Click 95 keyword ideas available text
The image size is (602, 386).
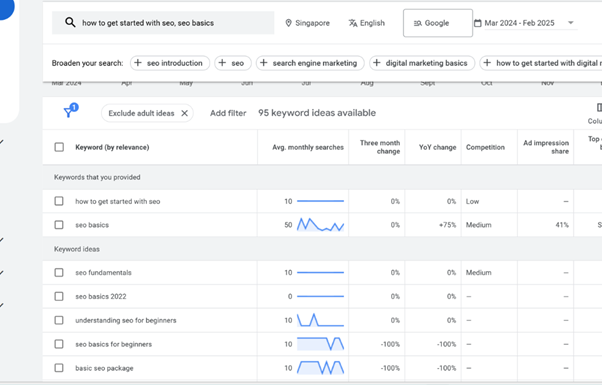click(317, 113)
